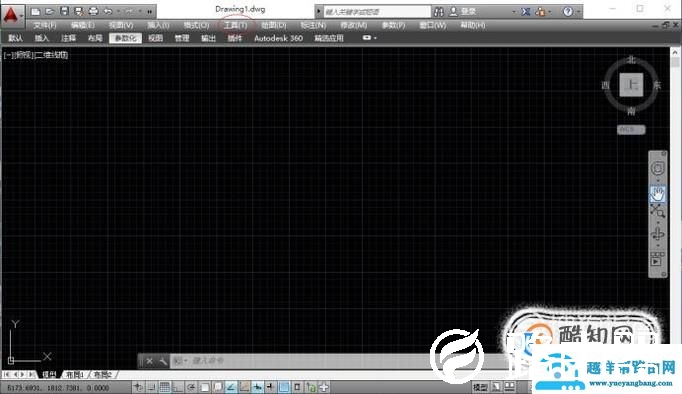Click the Open file icon
Image resolution: width=682 pixels, height=394 pixels.
click(50, 11)
